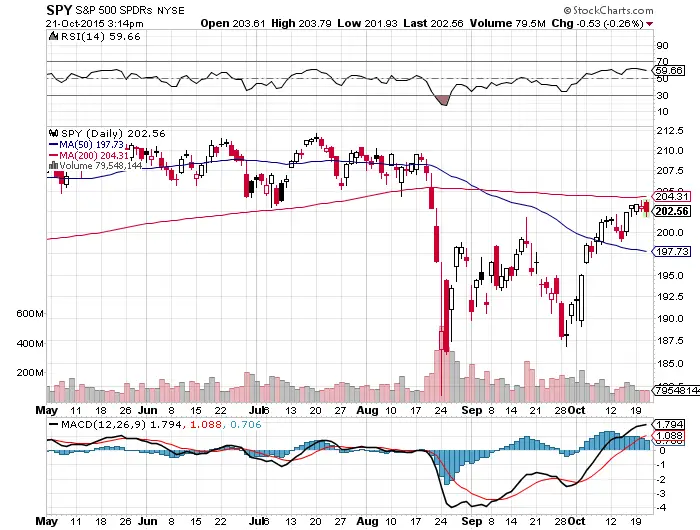Screen dimensions: 700x530
Task: Click the blue MA(50) legend line marker
Action: pyautogui.click(x=53, y=145)
